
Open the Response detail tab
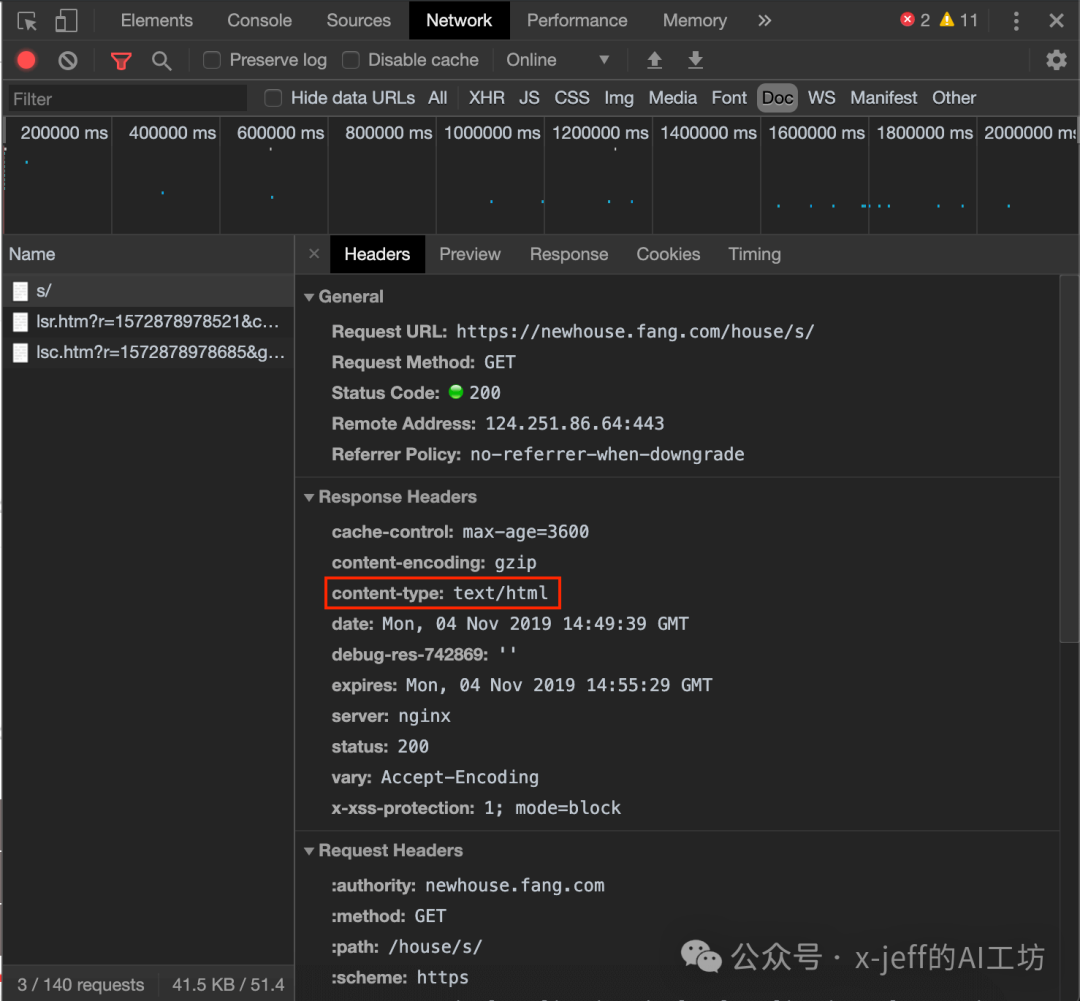coord(569,254)
